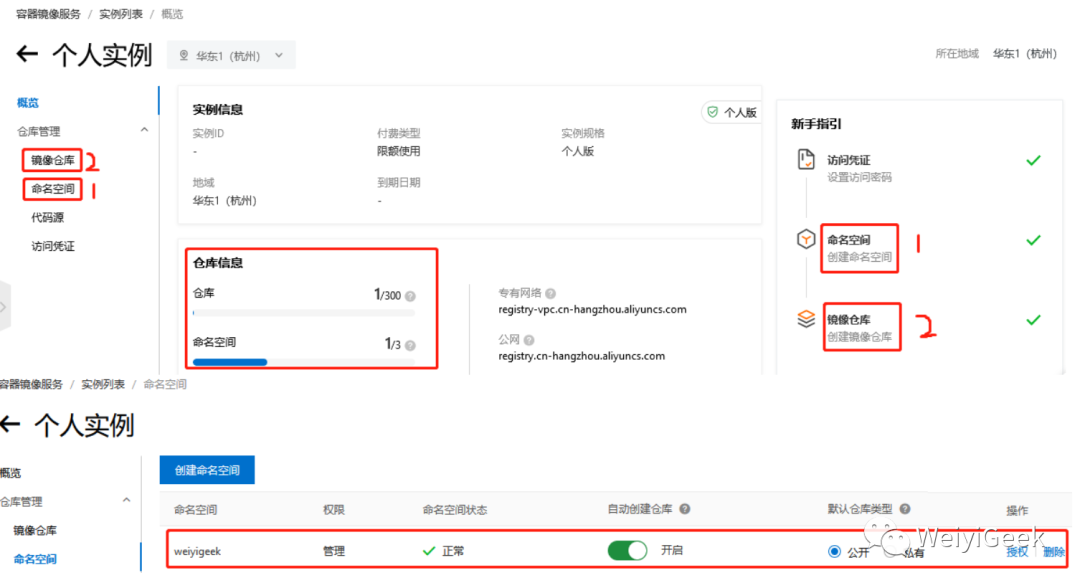Click registry.cn-hangzhou.aliyuncs.com public address

pos(581,356)
